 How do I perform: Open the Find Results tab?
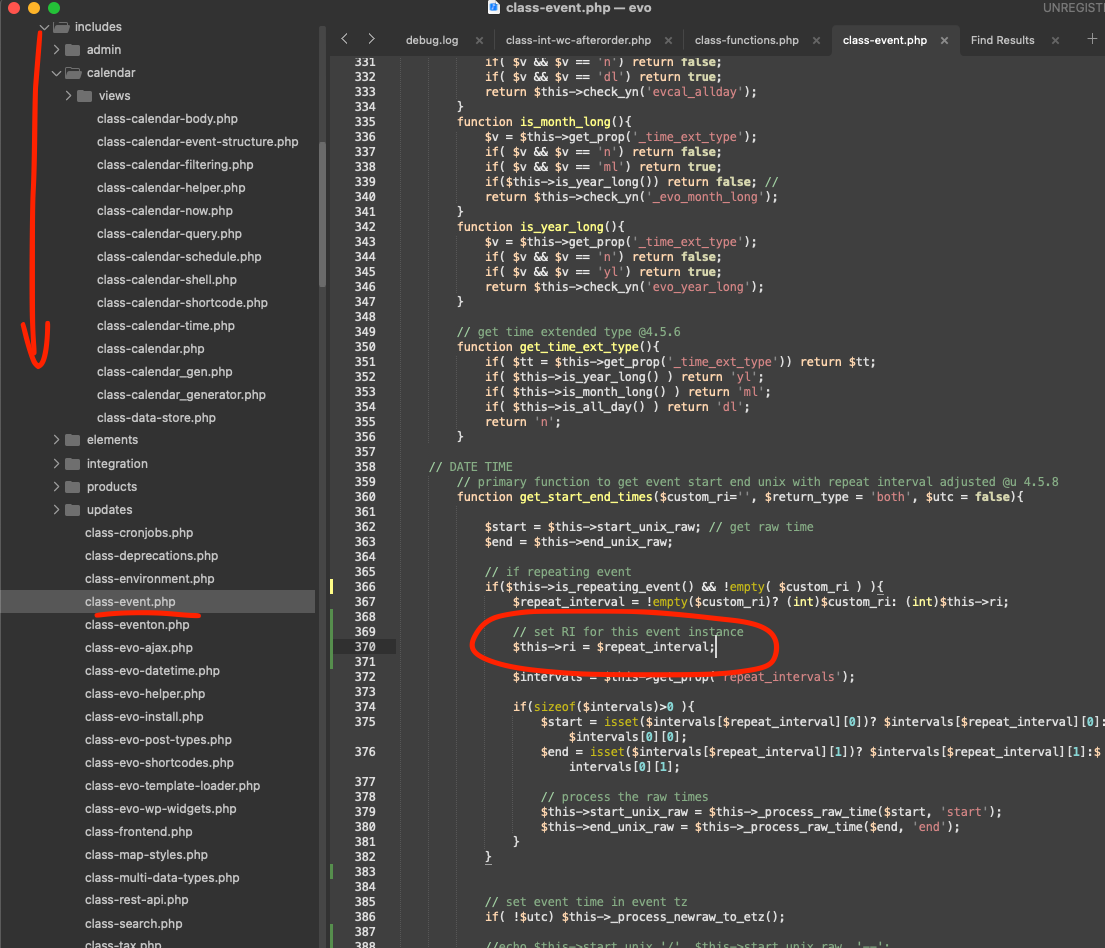point(1002,40)
